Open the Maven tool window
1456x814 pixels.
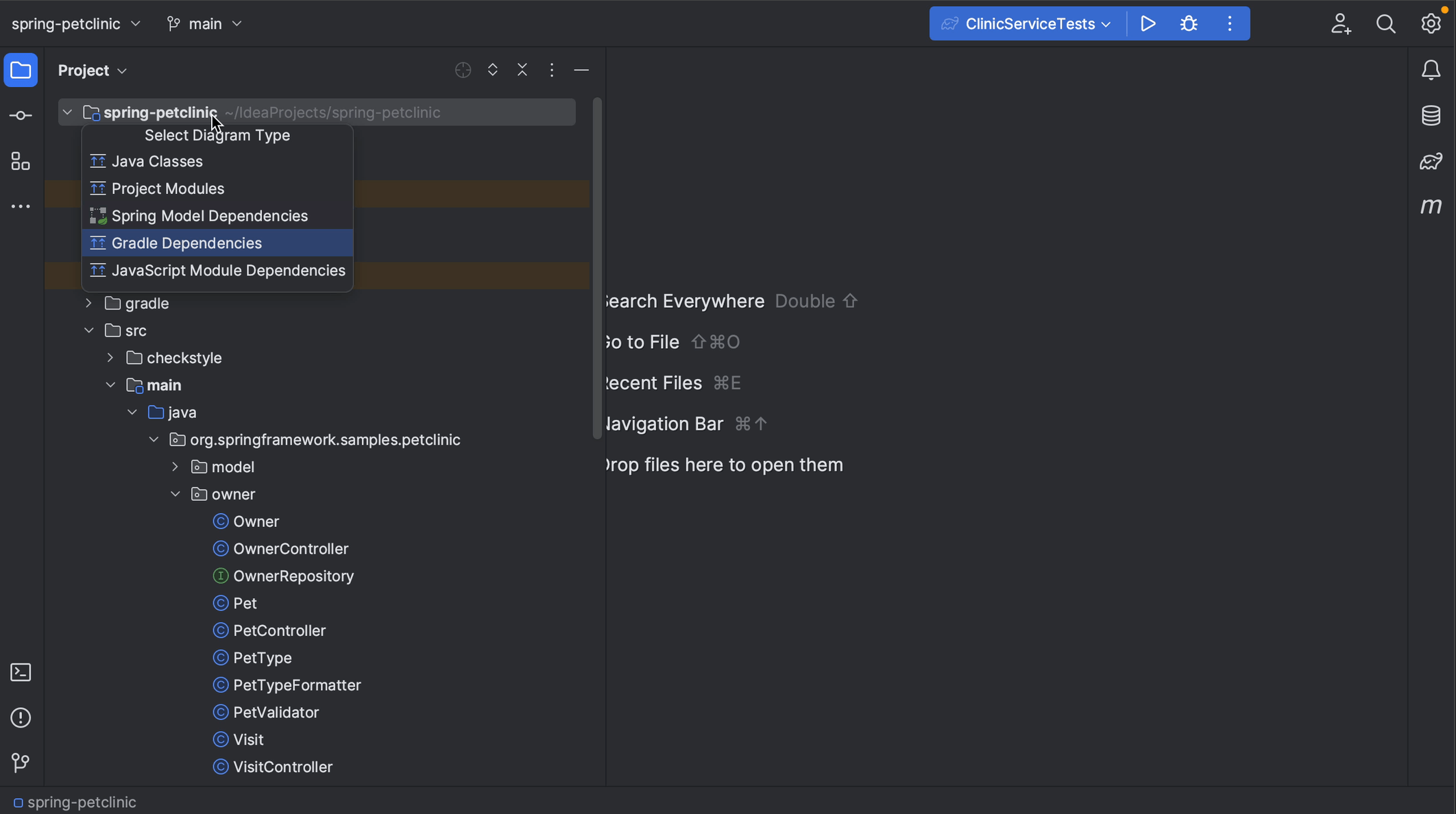pos(1432,207)
